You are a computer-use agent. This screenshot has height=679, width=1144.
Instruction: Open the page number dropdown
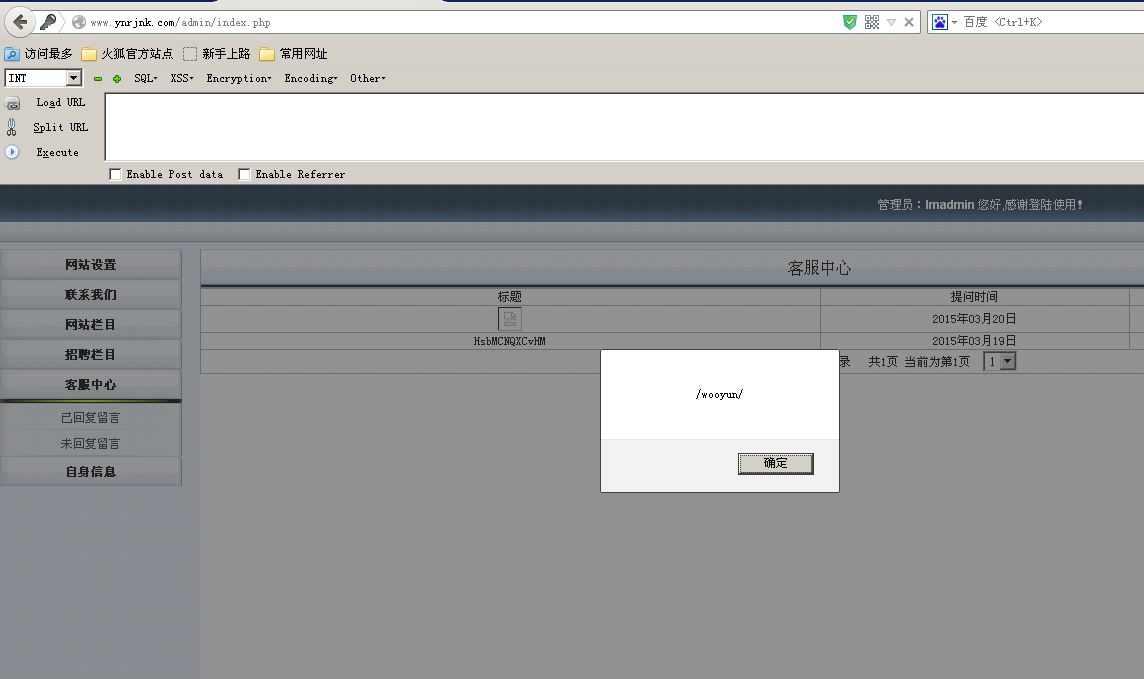tap(1000, 362)
